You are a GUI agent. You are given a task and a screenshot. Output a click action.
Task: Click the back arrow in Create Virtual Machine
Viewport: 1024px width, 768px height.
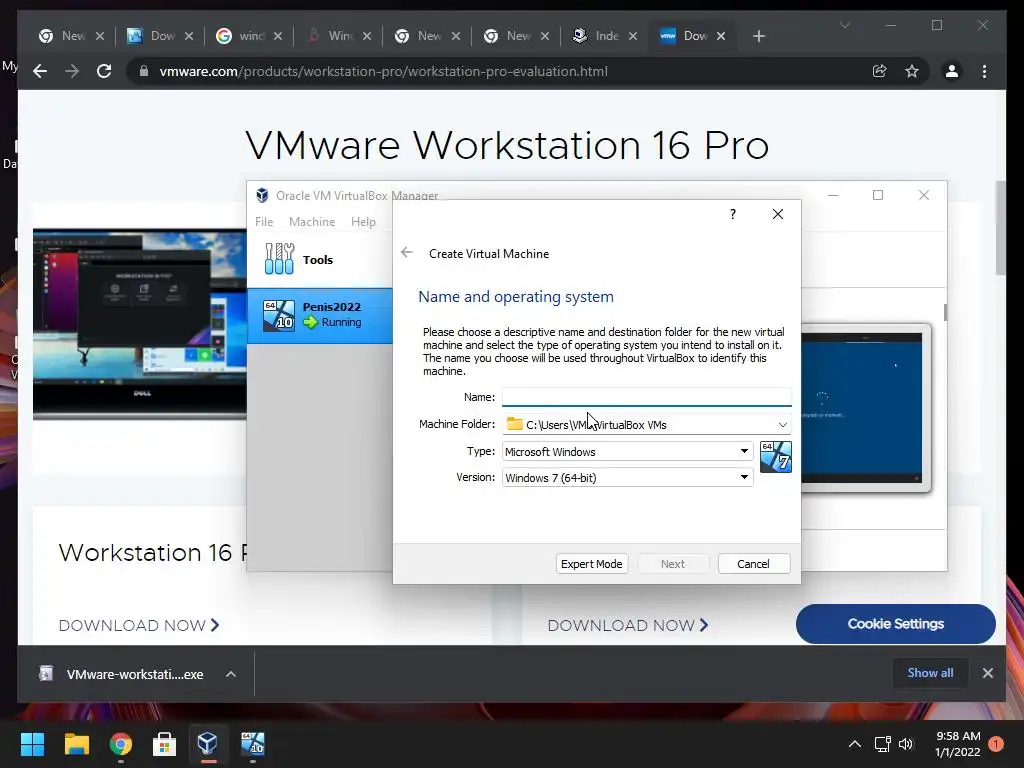tap(407, 253)
